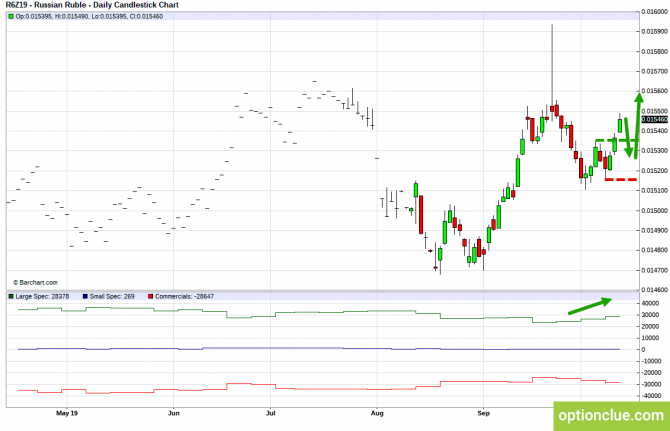Click the 0.015000 price axis label
Image resolution: width=670 pixels, height=431 pixels.
click(654, 211)
